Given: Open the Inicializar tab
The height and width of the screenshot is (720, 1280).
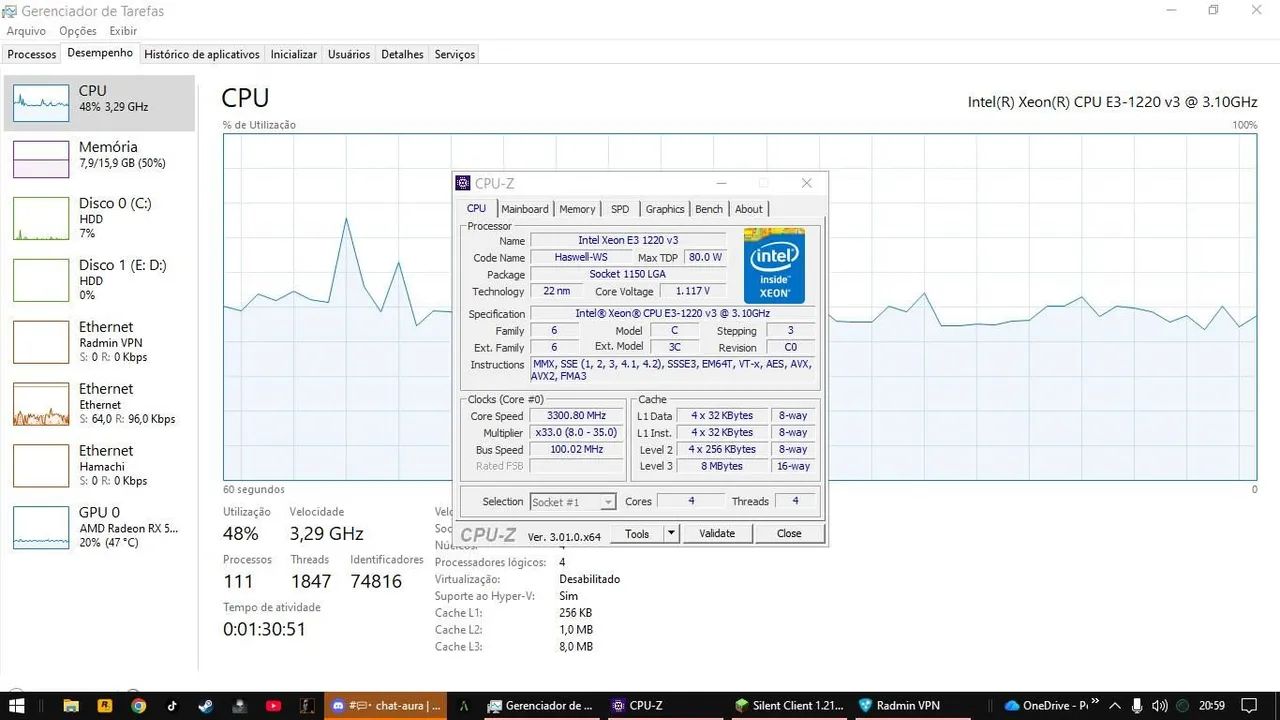Looking at the screenshot, I should 294,54.
